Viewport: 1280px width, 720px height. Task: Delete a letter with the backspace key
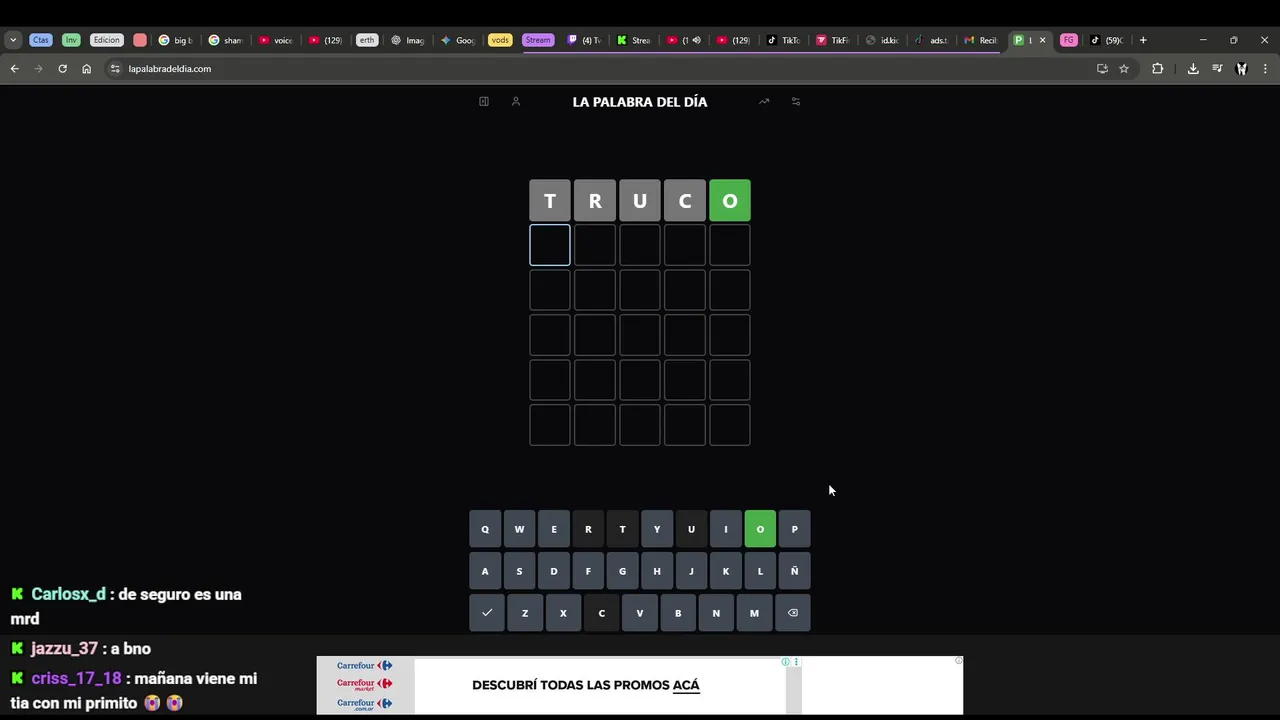pyautogui.click(x=793, y=613)
